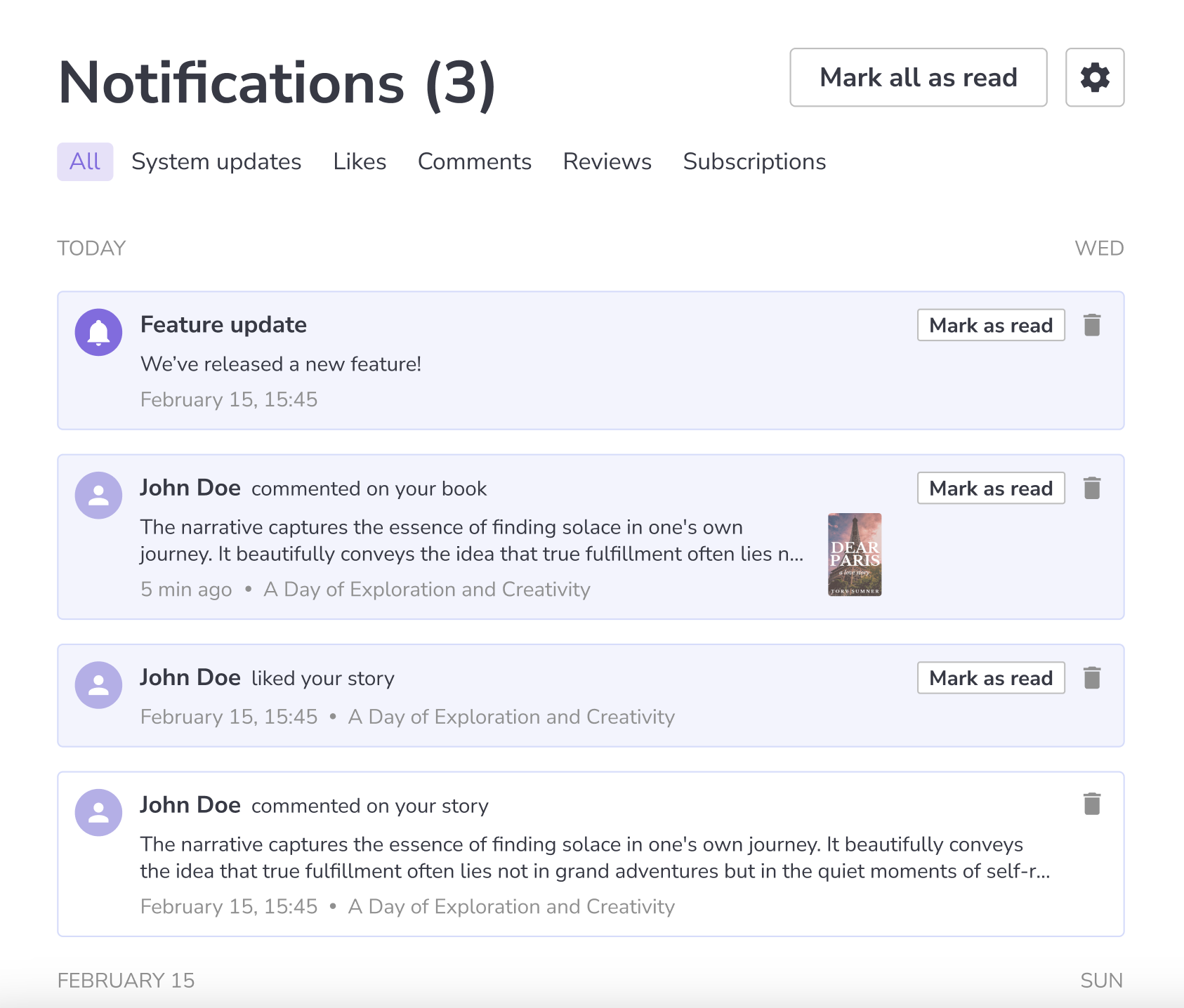Select the System updates filter
The height and width of the screenshot is (1008, 1184).
coord(216,161)
